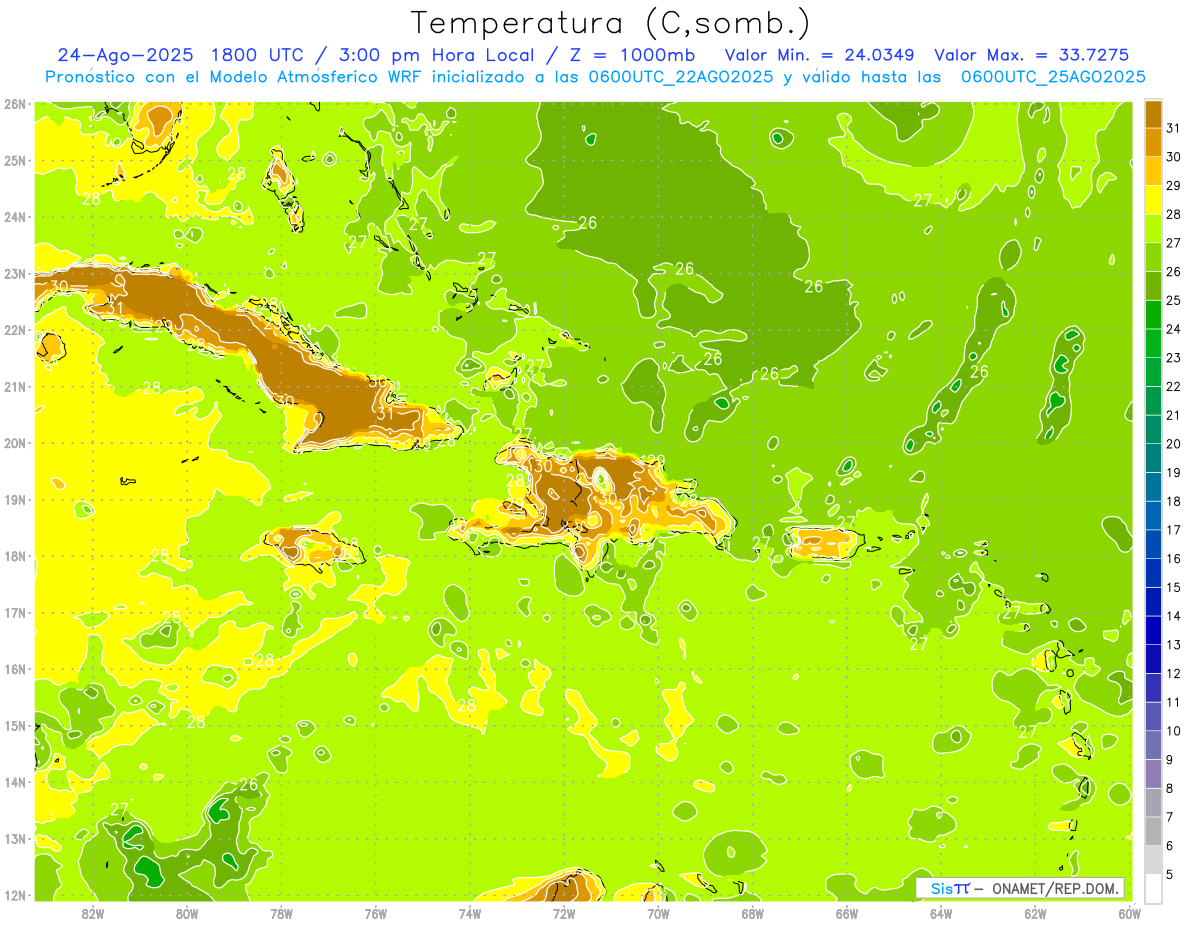Click the 19N latitude axis label
This screenshot has width=1200, height=927.
14,499
